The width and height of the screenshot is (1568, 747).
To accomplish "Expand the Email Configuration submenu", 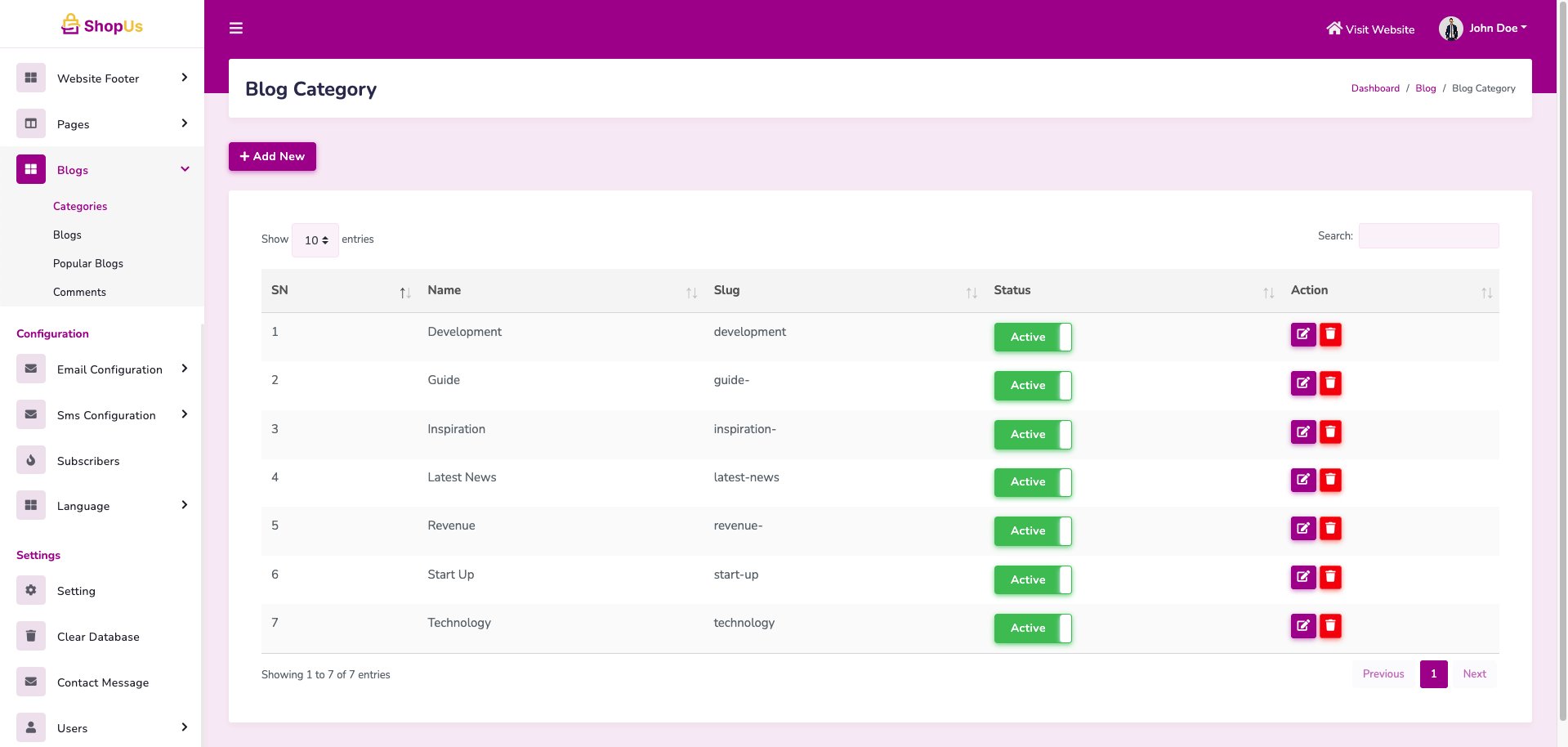I will pyautogui.click(x=109, y=369).
